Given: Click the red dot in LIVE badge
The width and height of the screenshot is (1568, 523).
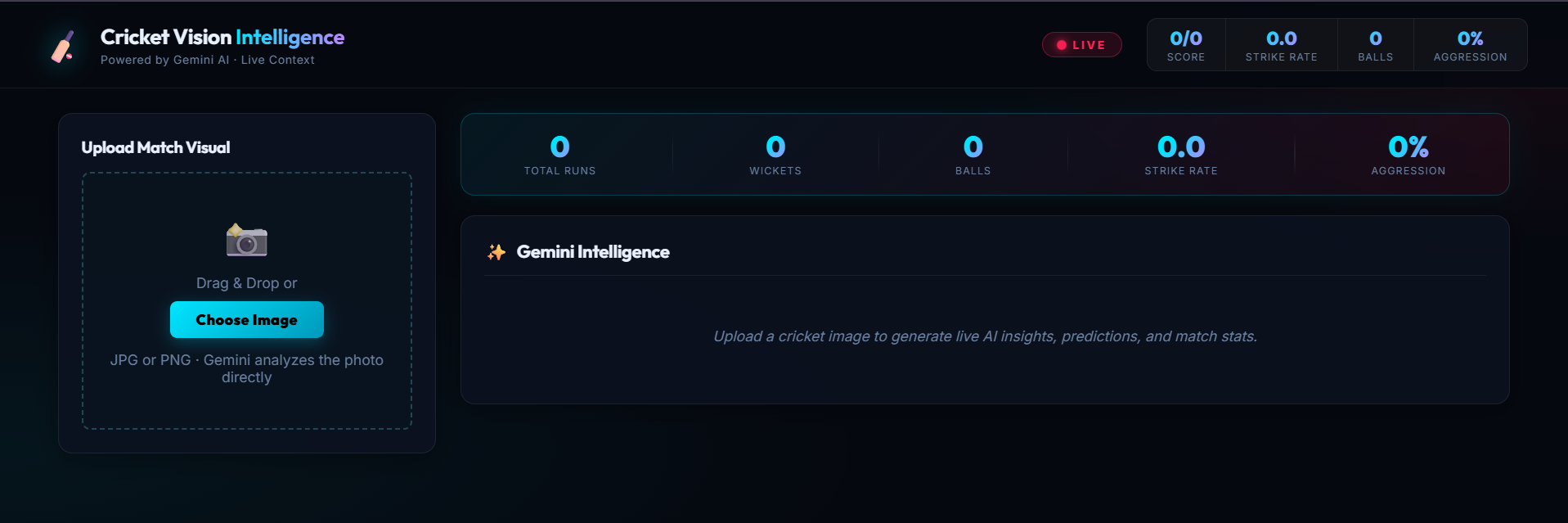Looking at the screenshot, I should [1062, 45].
